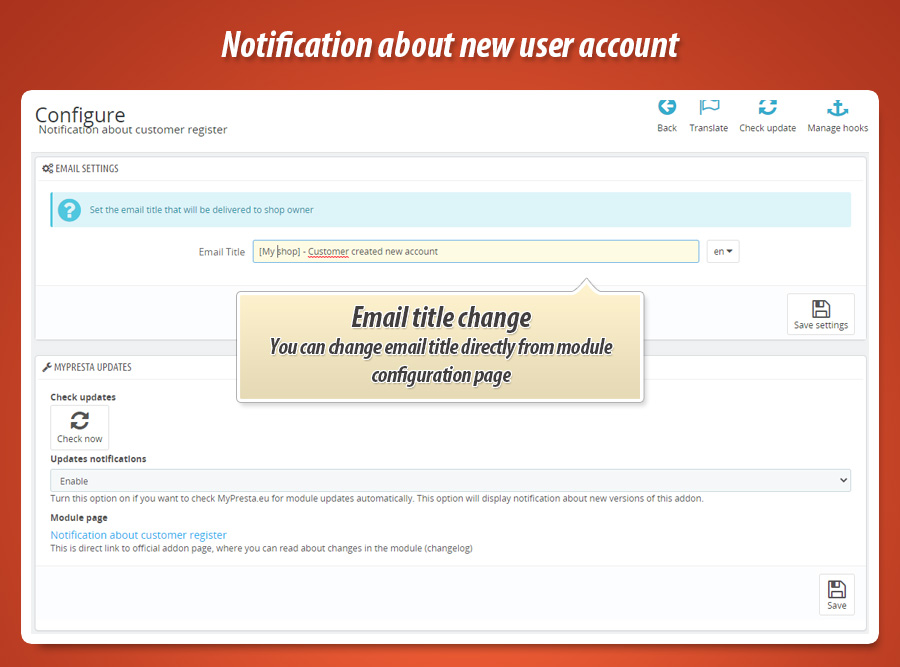
Task: Expand the language selector chevron
Action: (729, 251)
